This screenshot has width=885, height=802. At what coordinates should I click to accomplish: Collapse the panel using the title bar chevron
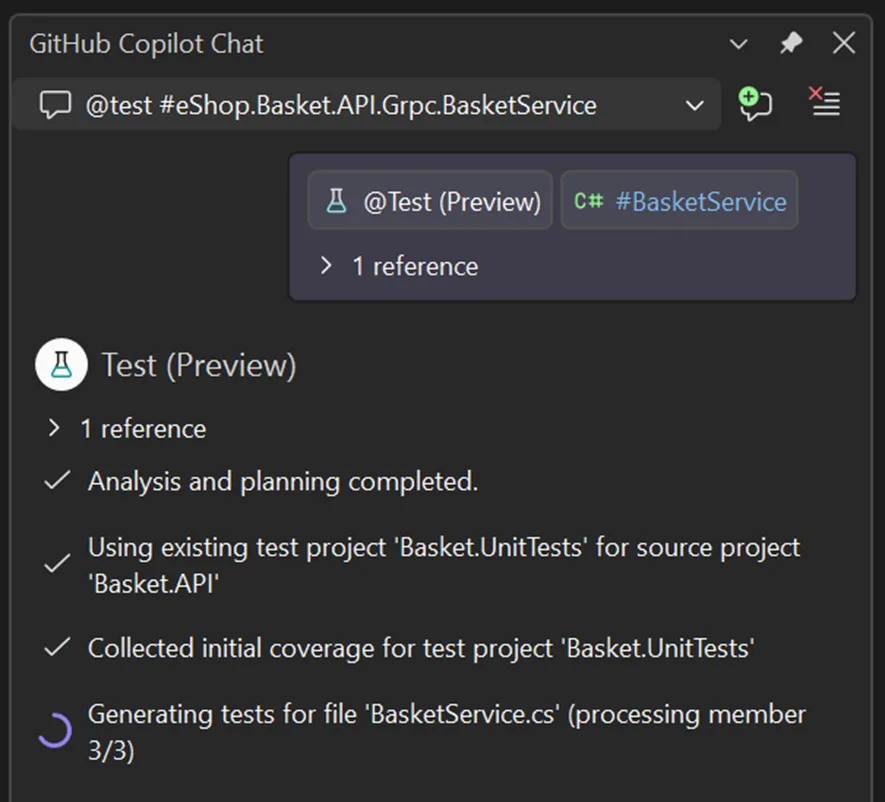click(738, 44)
